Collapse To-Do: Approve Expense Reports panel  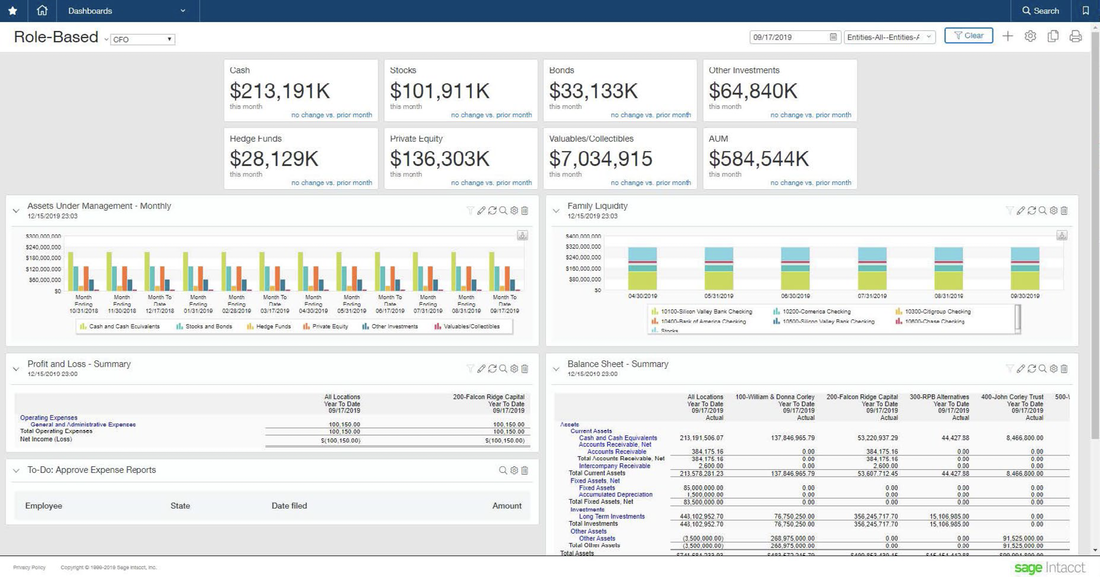(16, 470)
